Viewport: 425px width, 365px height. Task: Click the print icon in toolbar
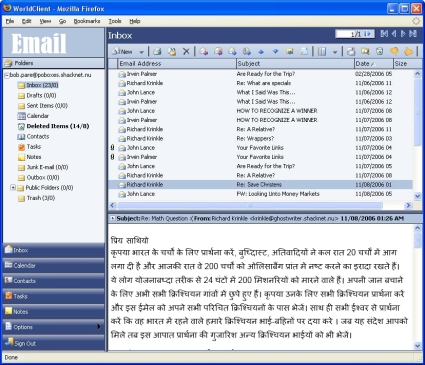(x=157, y=51)
